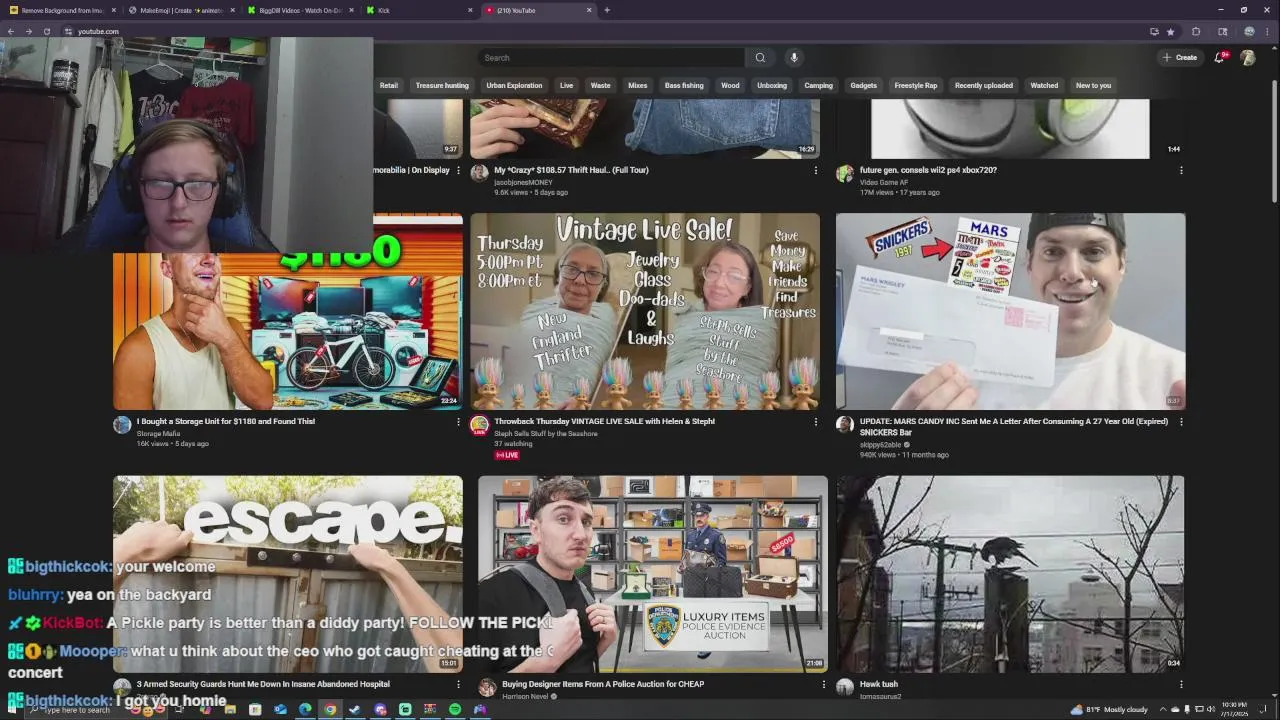Open the UPDATE: MARS CANDY INC video title
Viewport: 1280px width, 720px height.
point(1014,427)
